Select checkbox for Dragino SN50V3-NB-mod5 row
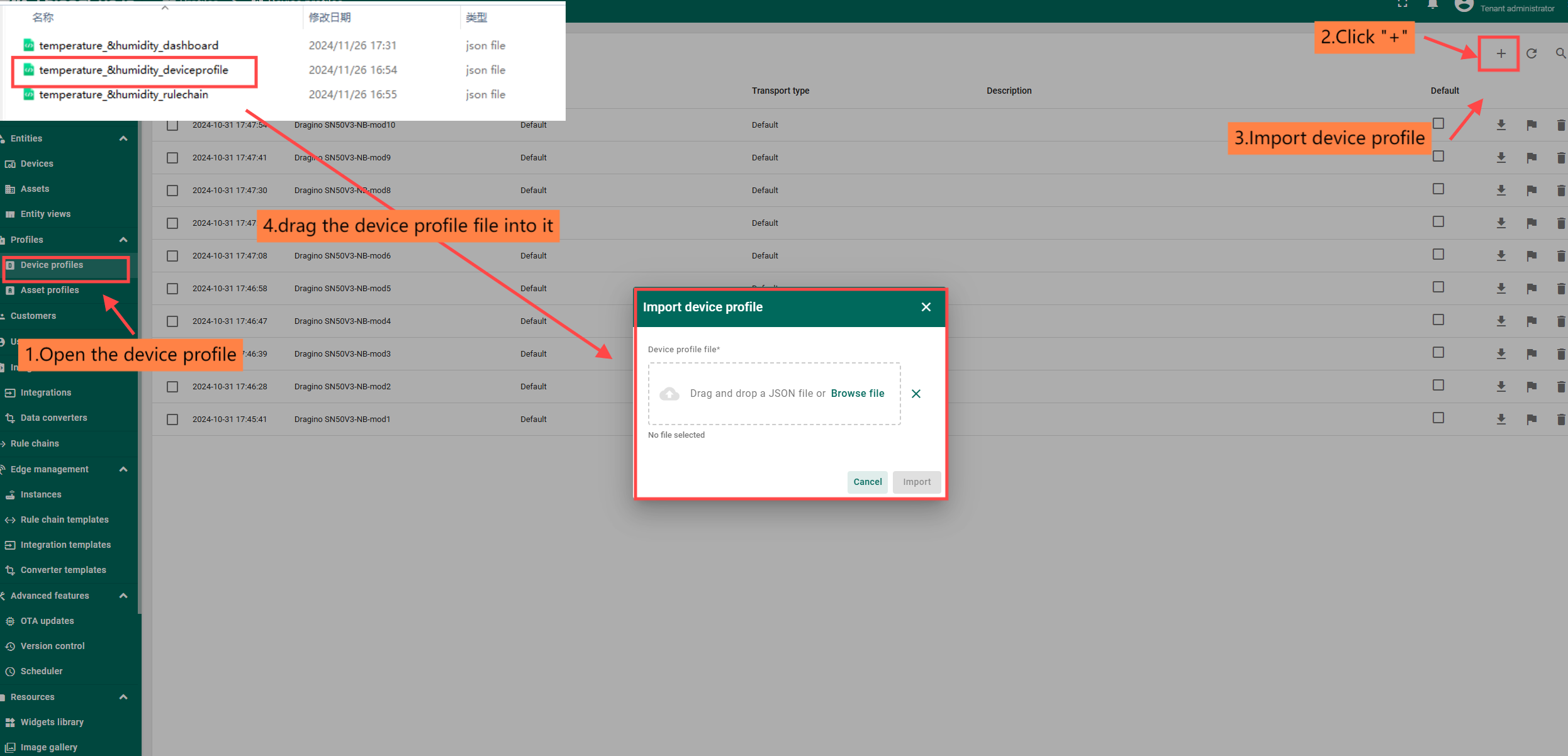This screenshot has height=756, width=1568. [x=172, y=289]
